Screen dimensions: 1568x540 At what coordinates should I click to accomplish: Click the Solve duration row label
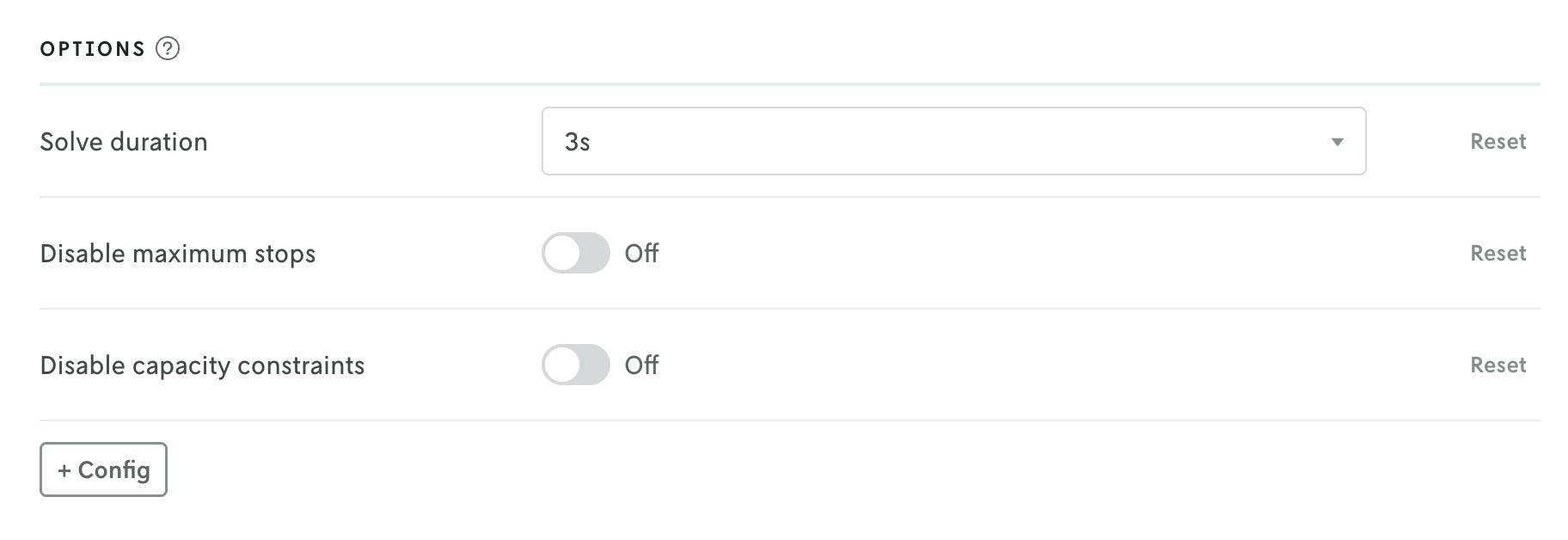tap(123, 141)
